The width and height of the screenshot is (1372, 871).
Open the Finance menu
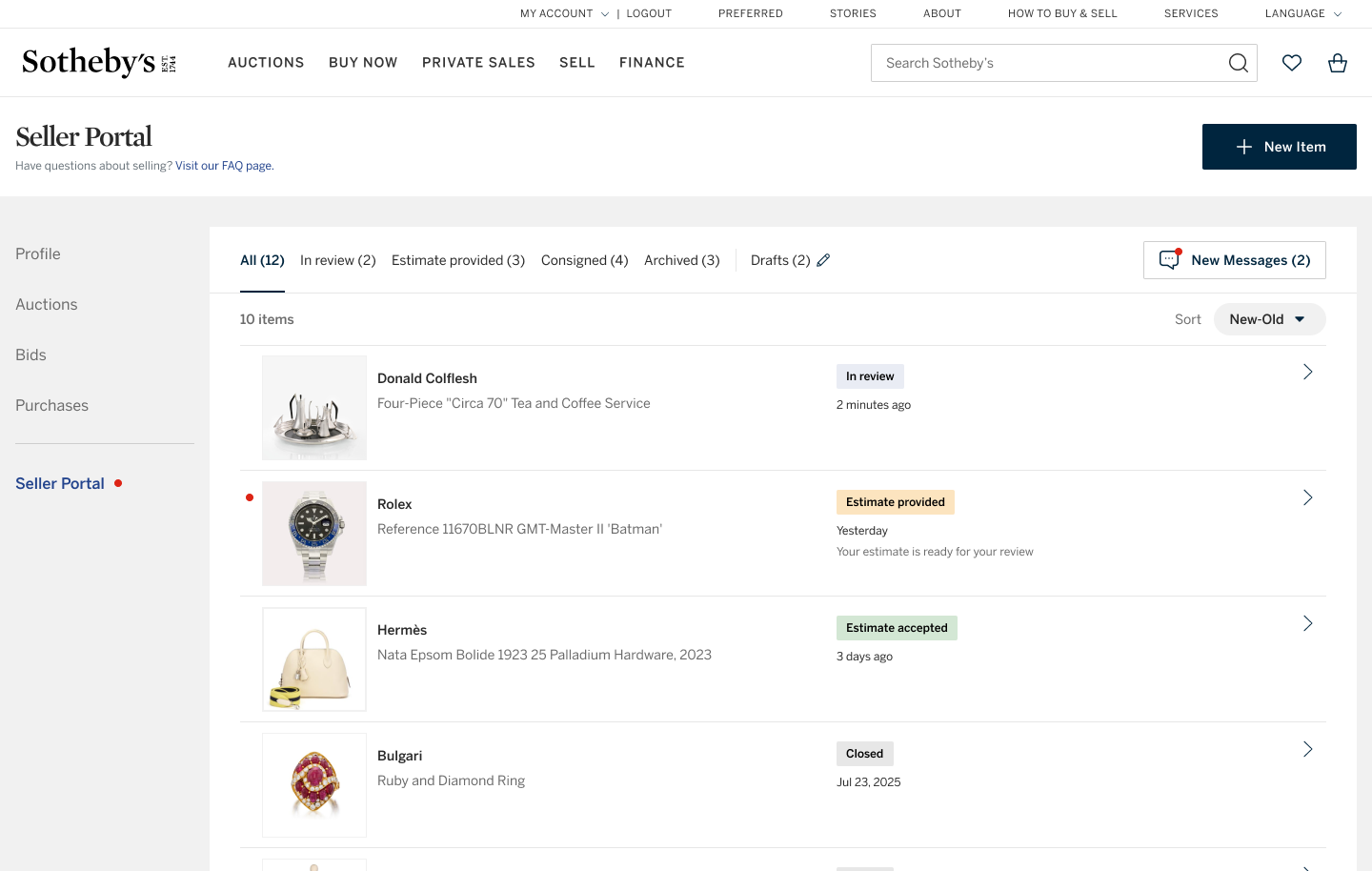click(x=652, y=63)
